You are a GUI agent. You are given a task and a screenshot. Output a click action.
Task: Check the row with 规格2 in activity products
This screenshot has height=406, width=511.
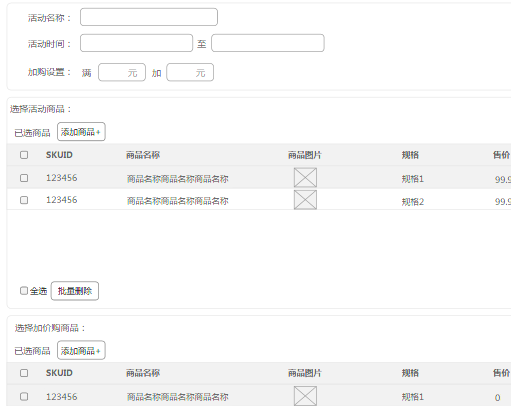pyautogui.click(x=24, y=200)
